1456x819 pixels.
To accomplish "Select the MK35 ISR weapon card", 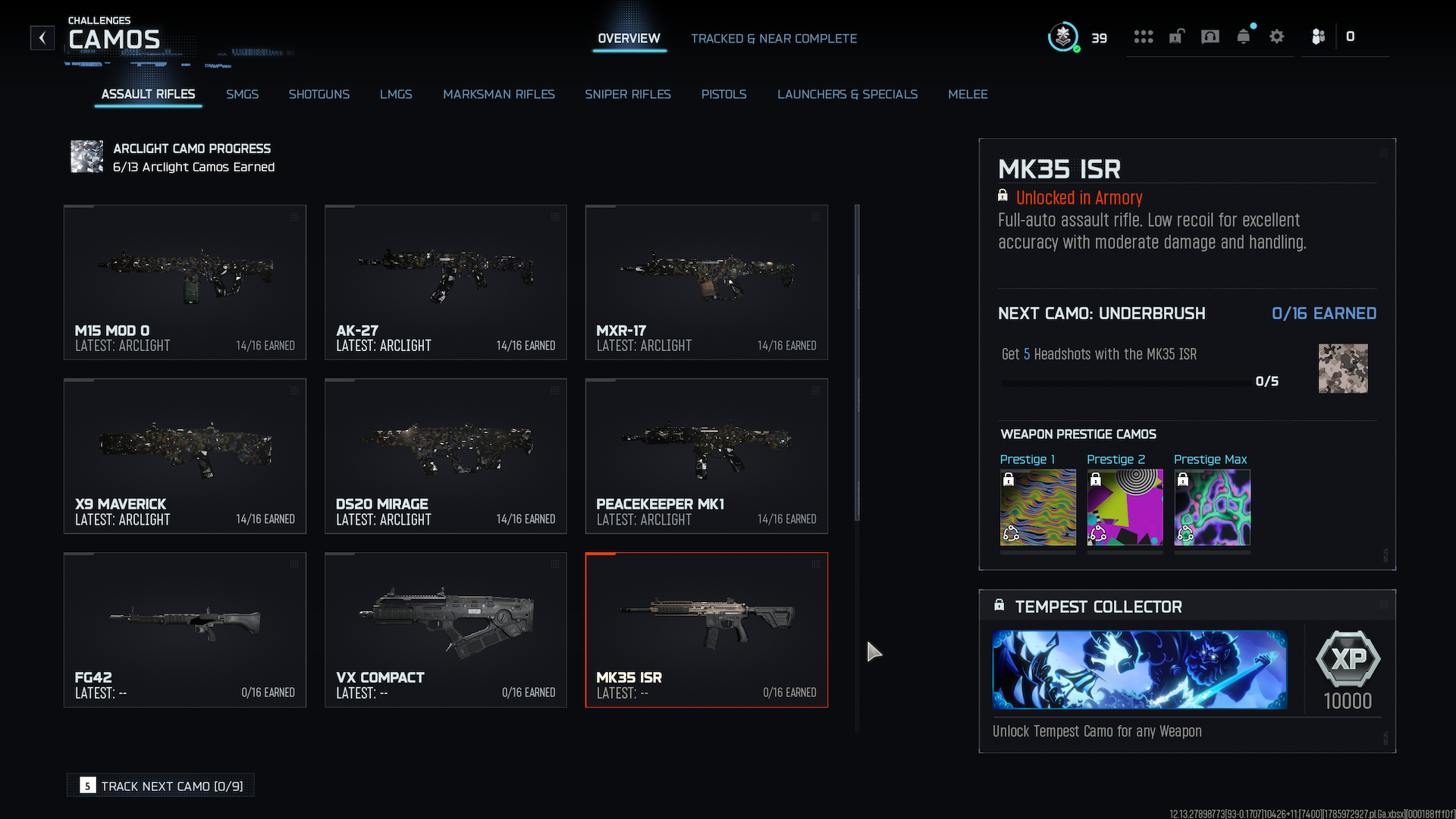I will pyautogui.click(x=707, y=629).
